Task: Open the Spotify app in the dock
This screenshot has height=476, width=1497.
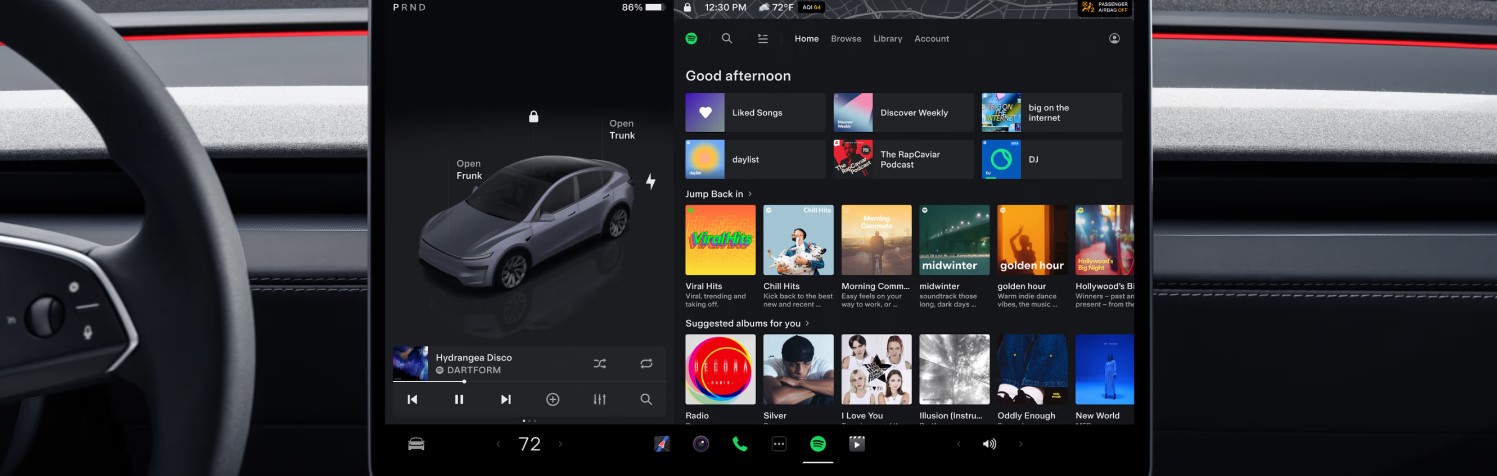Action: coord(818,444)
